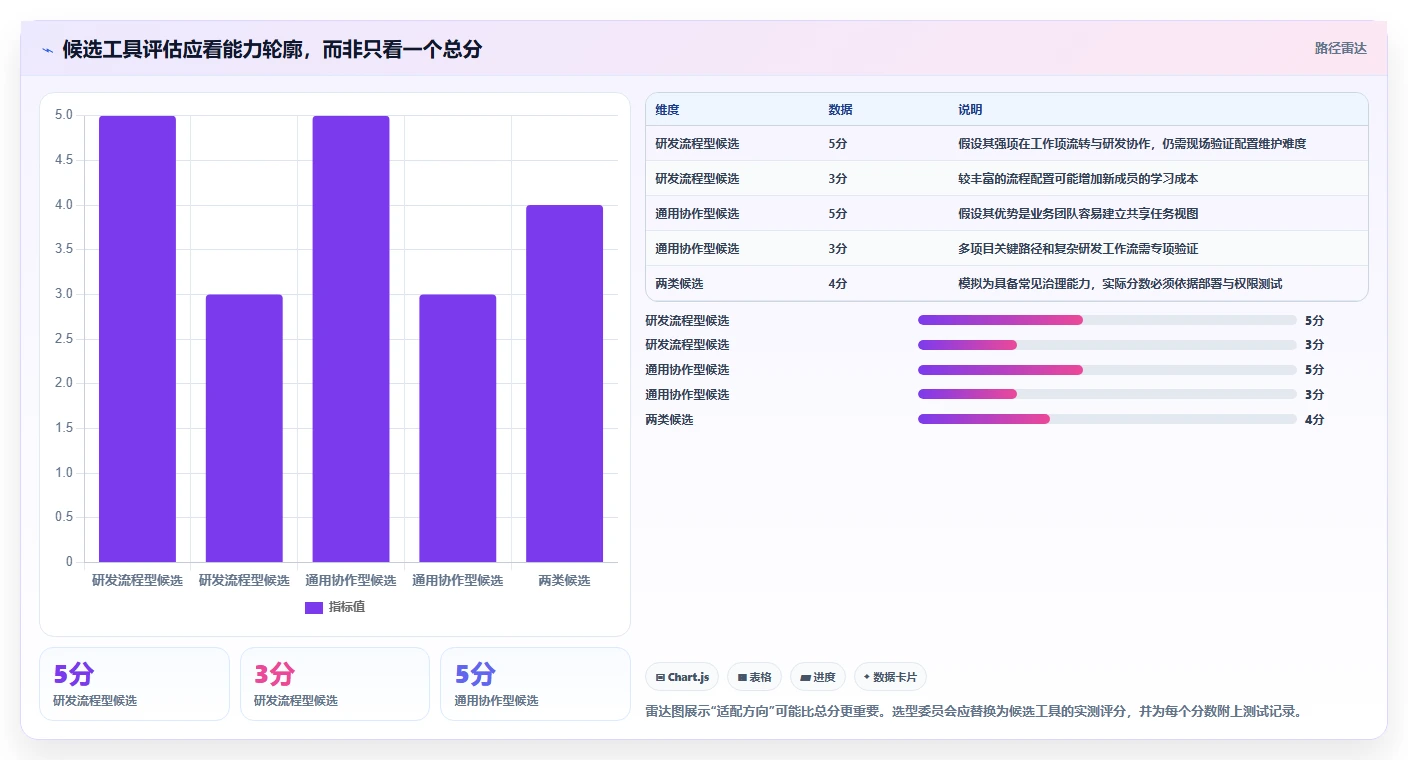The image size is (1408, 760).
Task: Click the lightning icon beside the page title
Action: click(48, 50)
